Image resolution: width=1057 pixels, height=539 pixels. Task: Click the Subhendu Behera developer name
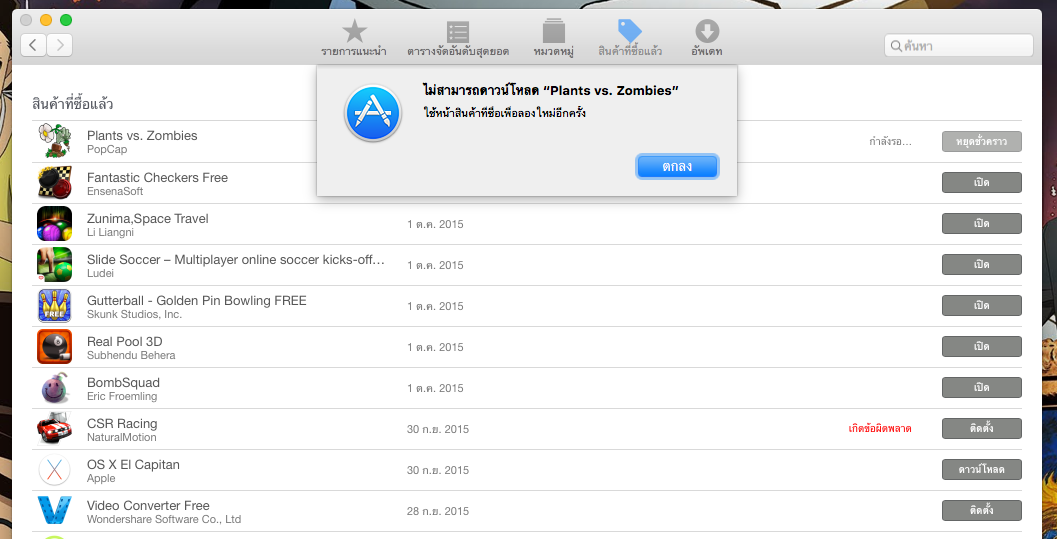click(x=131, y=355)
